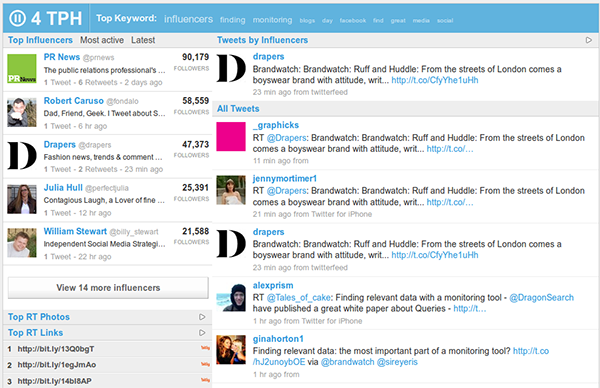
Task: Open the PR News green avatar
Action: pyautogui.click(x=22, y=69)
